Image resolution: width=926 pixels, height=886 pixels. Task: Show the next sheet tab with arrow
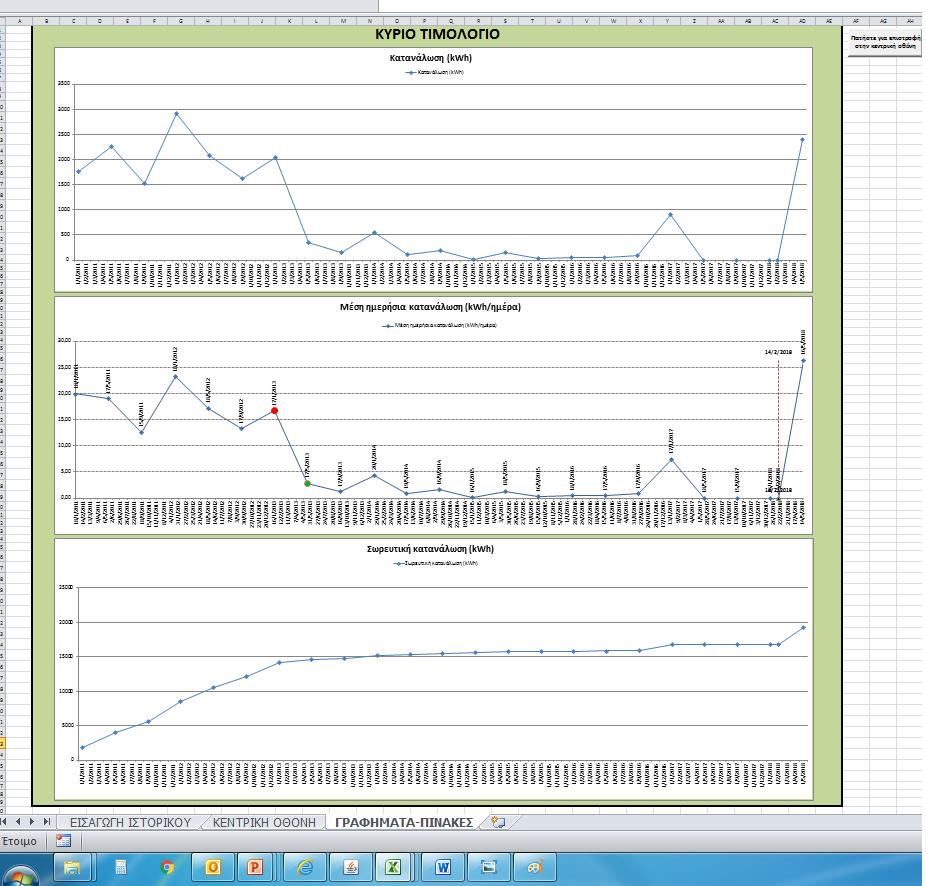click(32, 822)
